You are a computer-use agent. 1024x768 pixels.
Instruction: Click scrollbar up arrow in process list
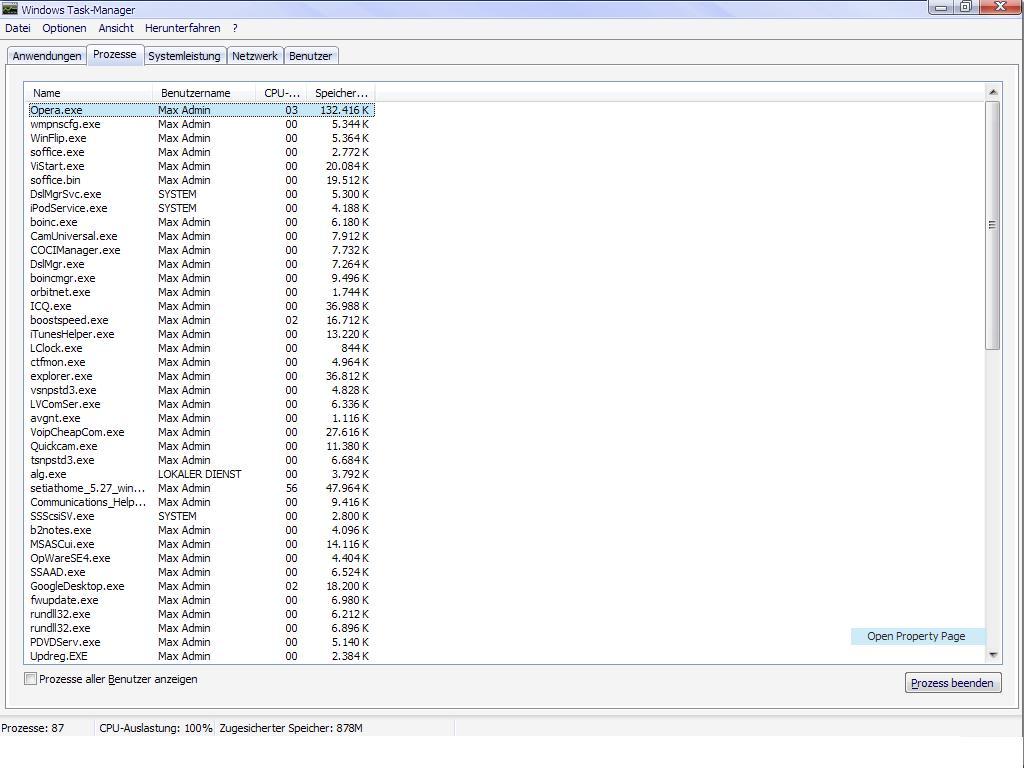(x=993, y=92)
